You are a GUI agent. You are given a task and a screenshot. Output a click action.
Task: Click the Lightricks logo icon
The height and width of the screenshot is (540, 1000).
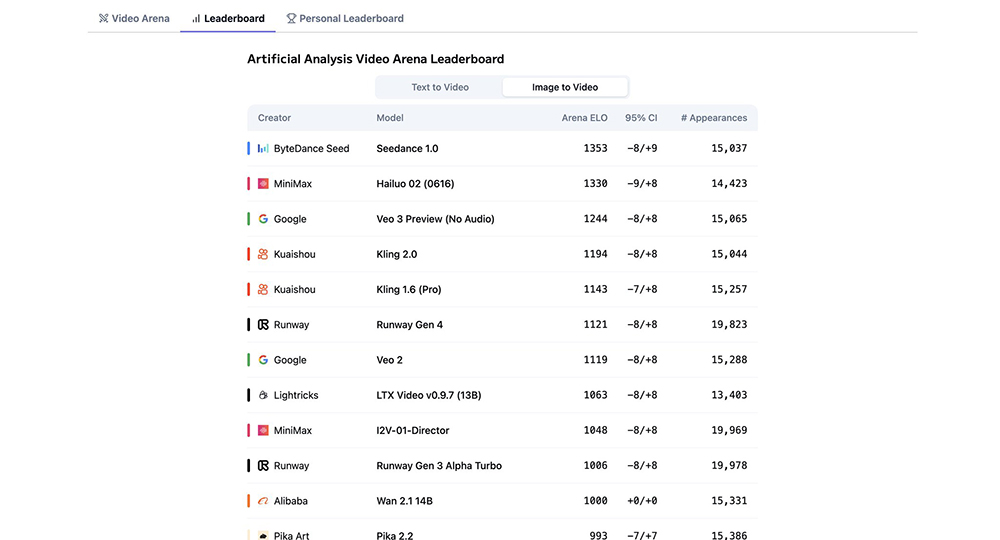[x=263, y=396]
